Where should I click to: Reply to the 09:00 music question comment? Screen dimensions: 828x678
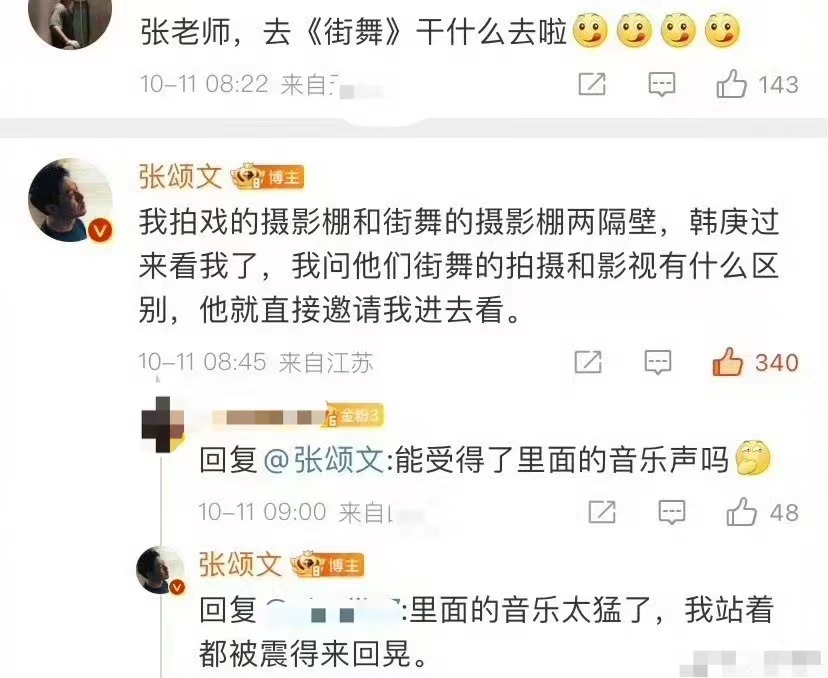coord(672,512)
